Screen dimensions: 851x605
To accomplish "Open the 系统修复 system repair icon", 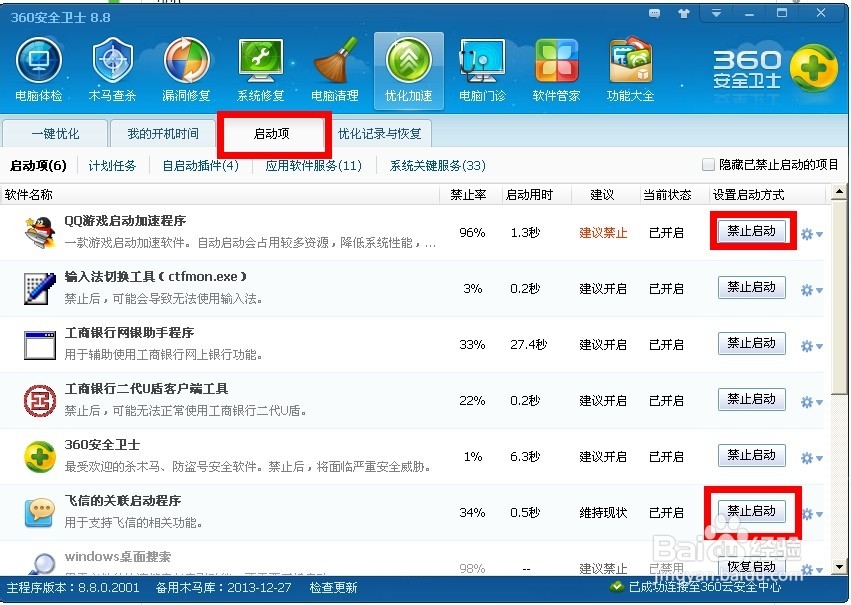I will coord(261,70).
